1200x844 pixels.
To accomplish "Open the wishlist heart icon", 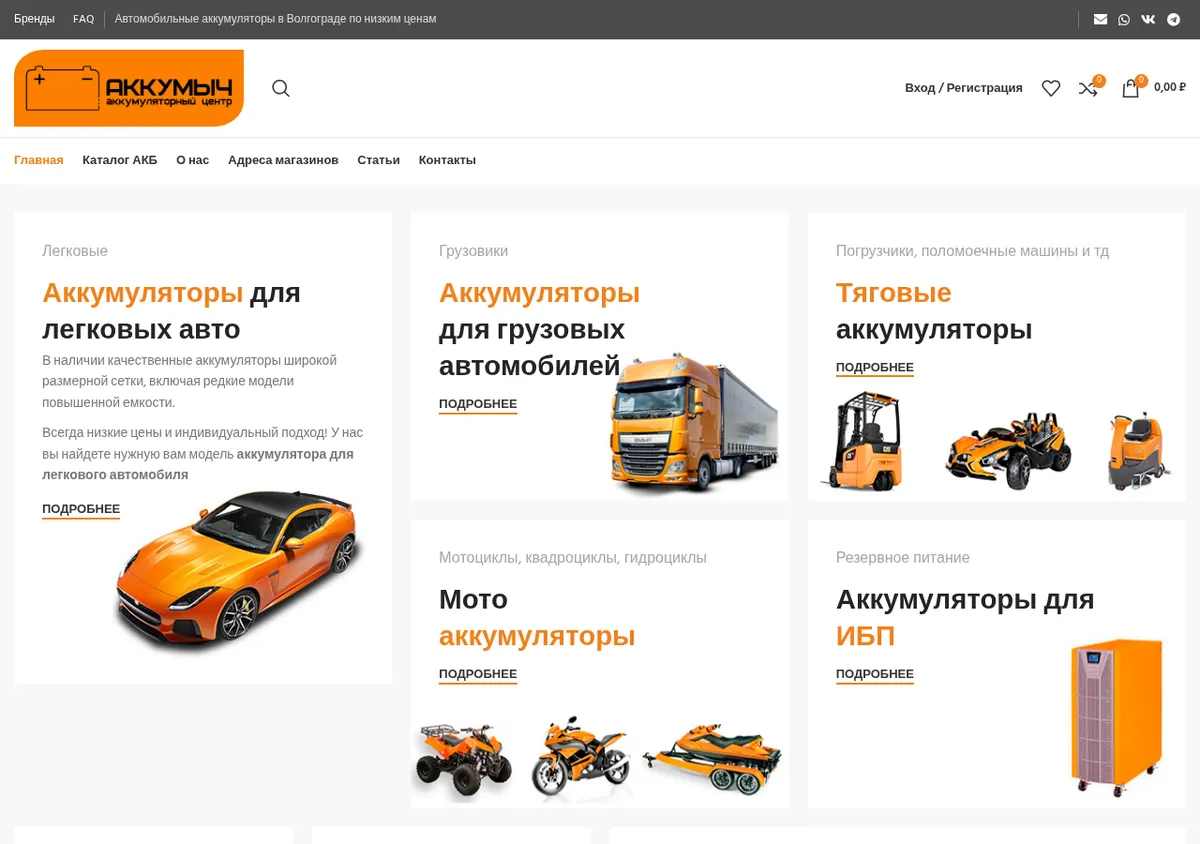I will point(1051,88).
